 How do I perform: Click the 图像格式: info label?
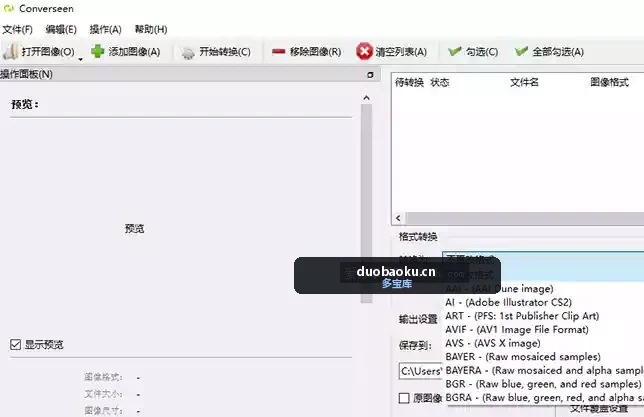click(x=103, y=377)
